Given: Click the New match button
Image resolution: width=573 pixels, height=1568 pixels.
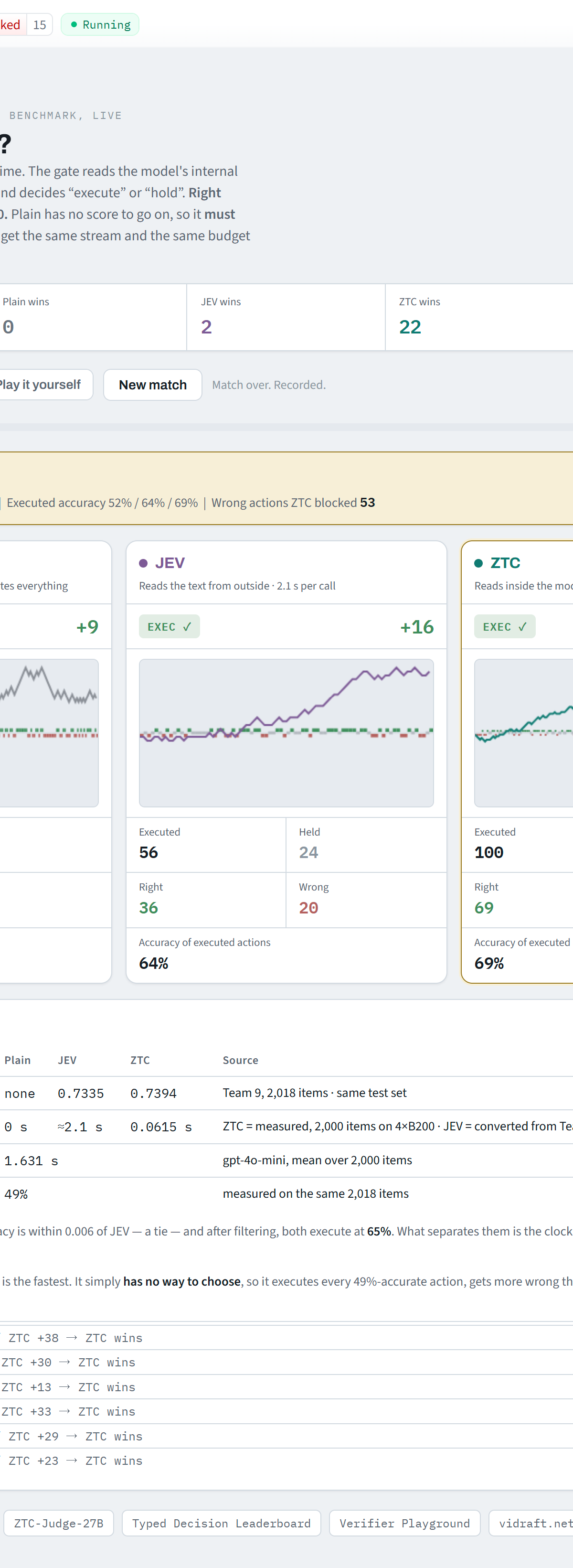Looking at the screenshot, I should (x=153, y=385).
